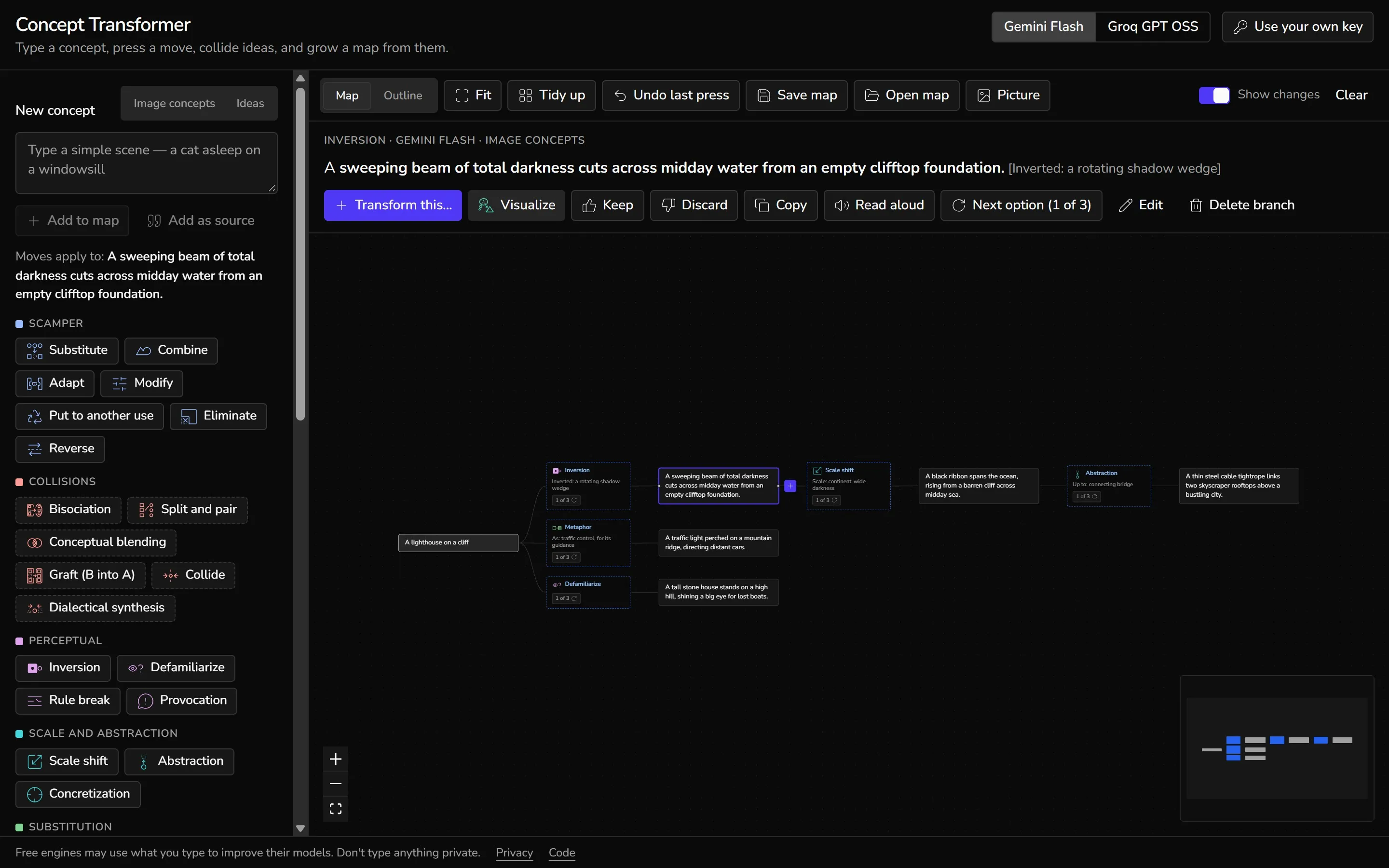Screen dimensions: 1389x868
Task: Select the Ideas tab
Action: point(250,103)
